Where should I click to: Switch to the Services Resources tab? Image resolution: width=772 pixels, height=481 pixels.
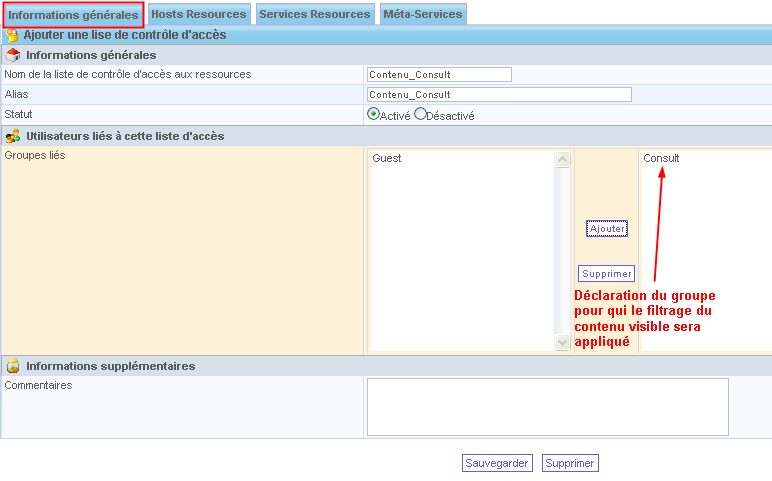tap(314, 14)
